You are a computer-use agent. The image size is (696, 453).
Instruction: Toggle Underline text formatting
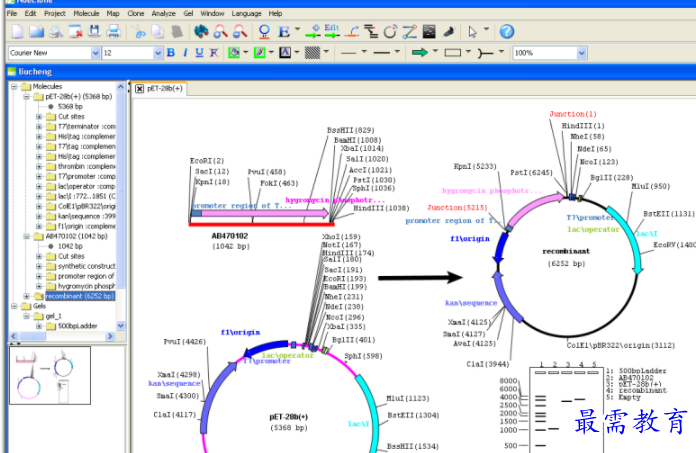coord(201,52)
